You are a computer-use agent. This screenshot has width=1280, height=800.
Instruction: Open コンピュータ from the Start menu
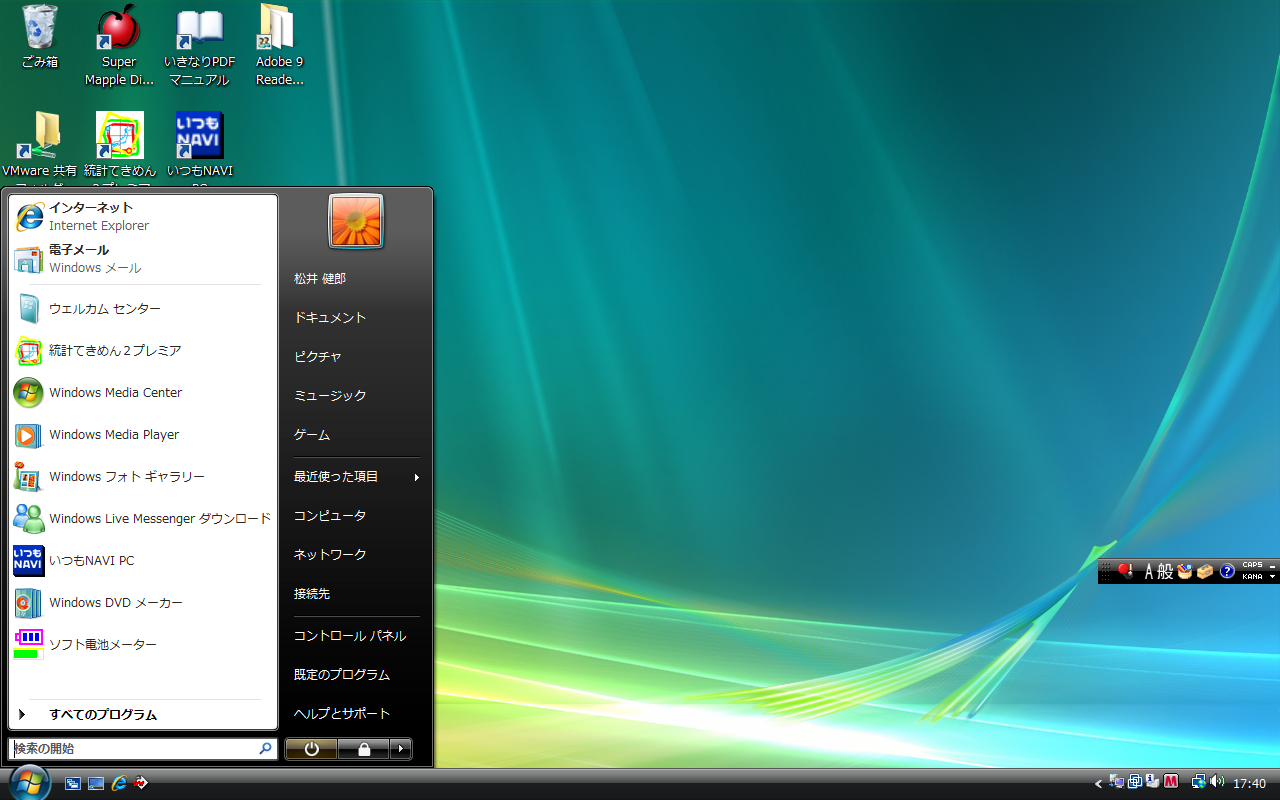point(356,516)
